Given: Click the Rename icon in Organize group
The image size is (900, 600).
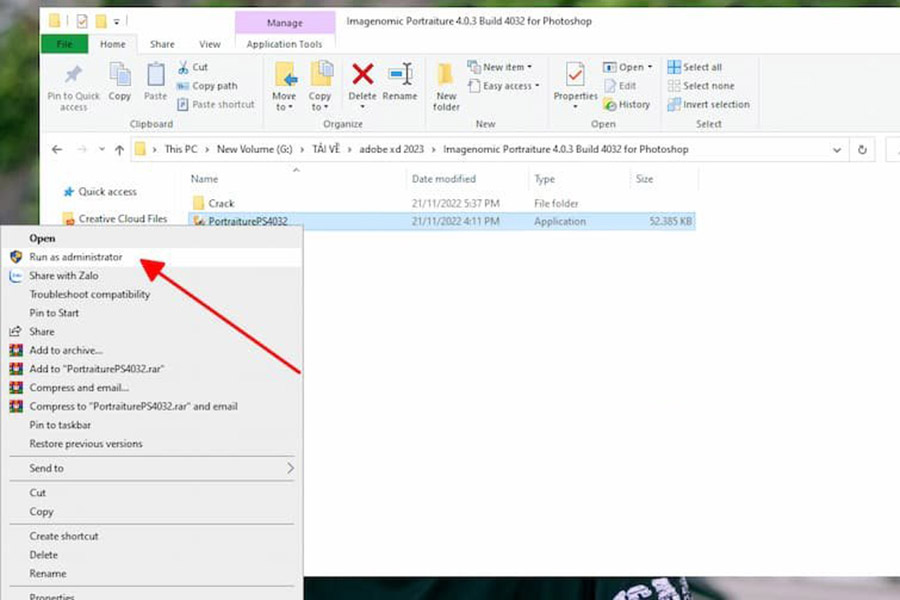Looking at the screenshot, I should [x=400, y=74].
